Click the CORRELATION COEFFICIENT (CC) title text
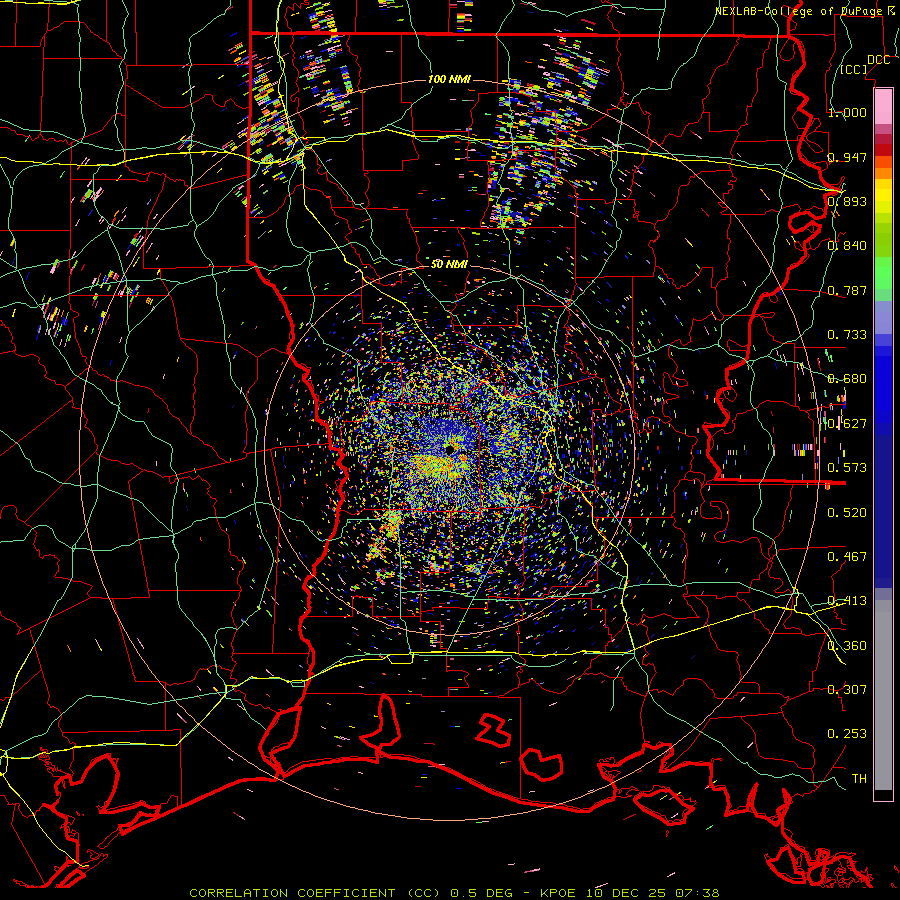Screen dimensions: 900x900 point(315,893)
